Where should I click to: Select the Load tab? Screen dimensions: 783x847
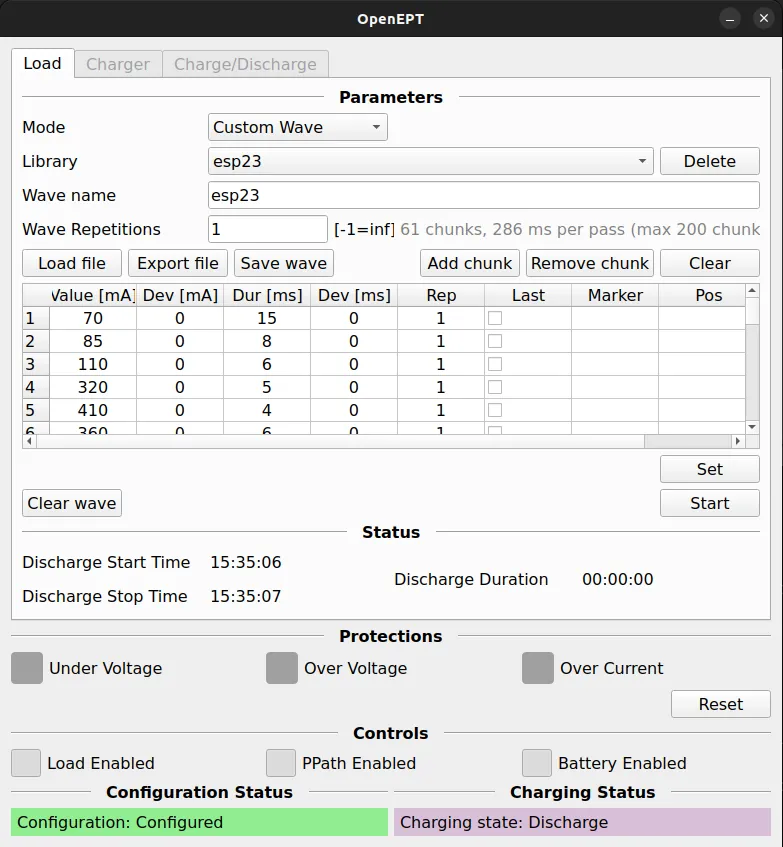[x=43, y=63]
